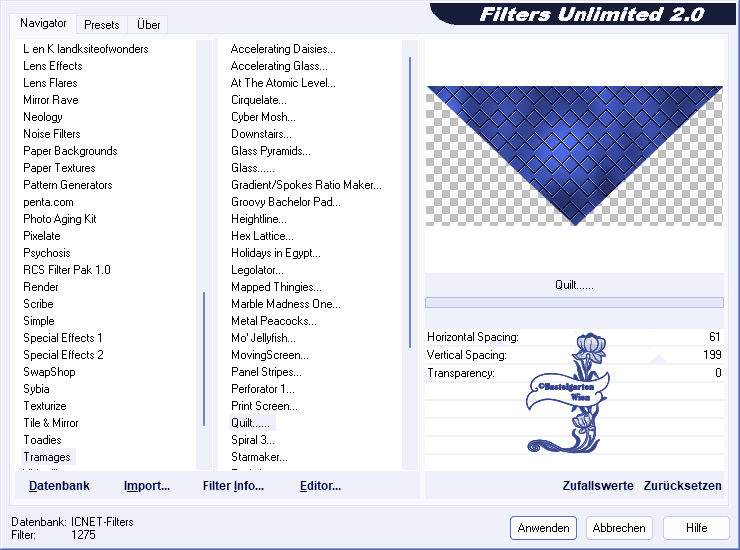740x550 pixels.
Task: Select the Tramages category
Action: click(x=47, y=457)
